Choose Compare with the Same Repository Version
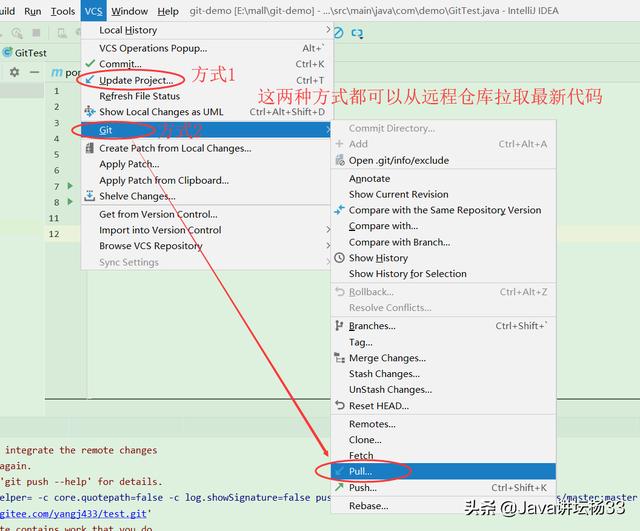Image resolution: width=640 pixels, height=531 pixels. coord(443,210)
